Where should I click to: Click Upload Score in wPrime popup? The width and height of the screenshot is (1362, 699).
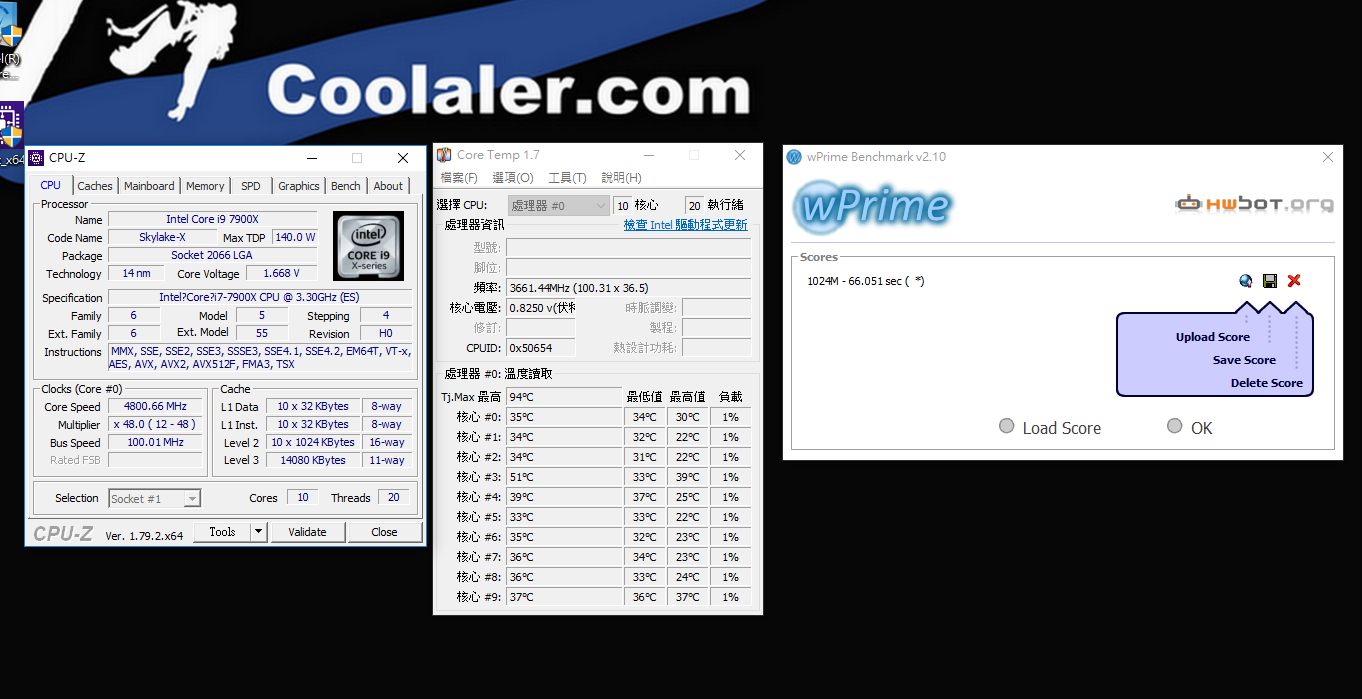pyautogui.click(x=1213, y=337)
